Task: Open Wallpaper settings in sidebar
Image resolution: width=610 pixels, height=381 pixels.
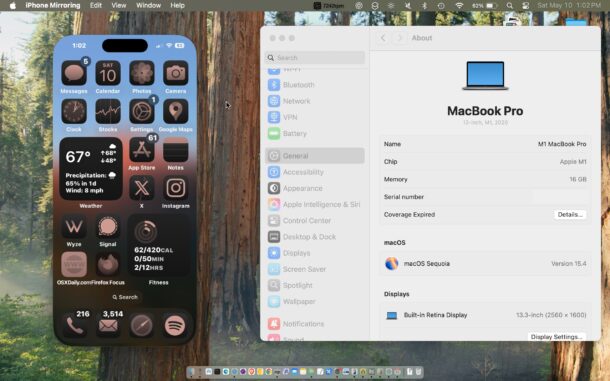Action: coord(315,302)
